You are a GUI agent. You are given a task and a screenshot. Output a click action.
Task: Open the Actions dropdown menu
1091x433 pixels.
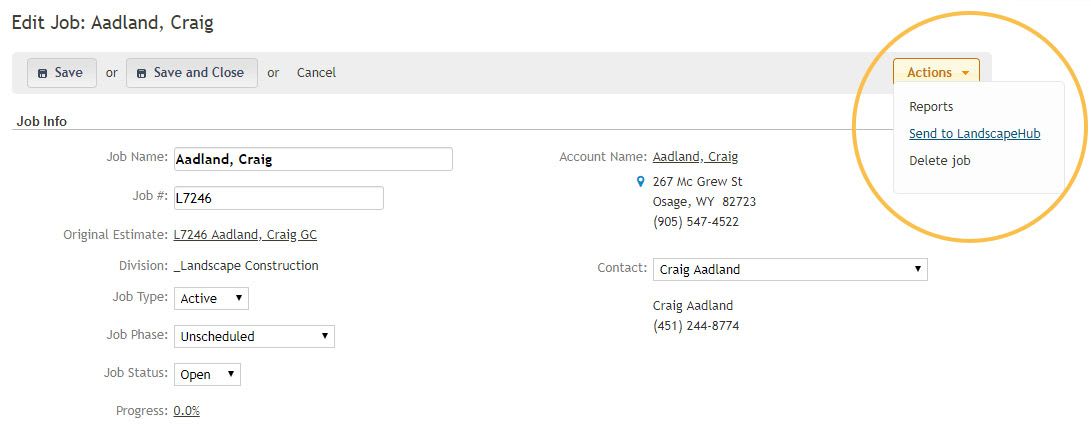(936, 72)
